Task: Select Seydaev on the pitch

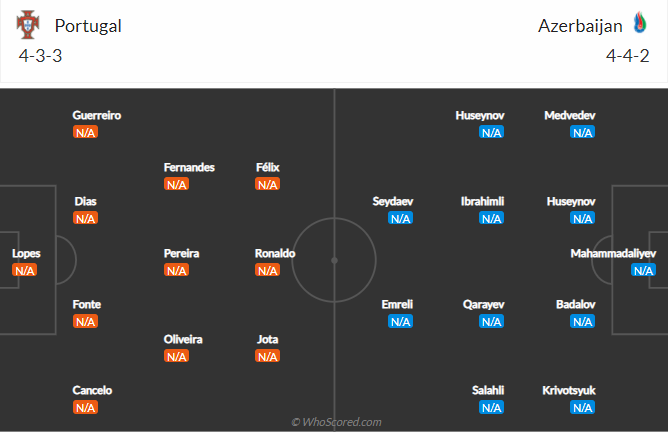Action: click(392, 201)
